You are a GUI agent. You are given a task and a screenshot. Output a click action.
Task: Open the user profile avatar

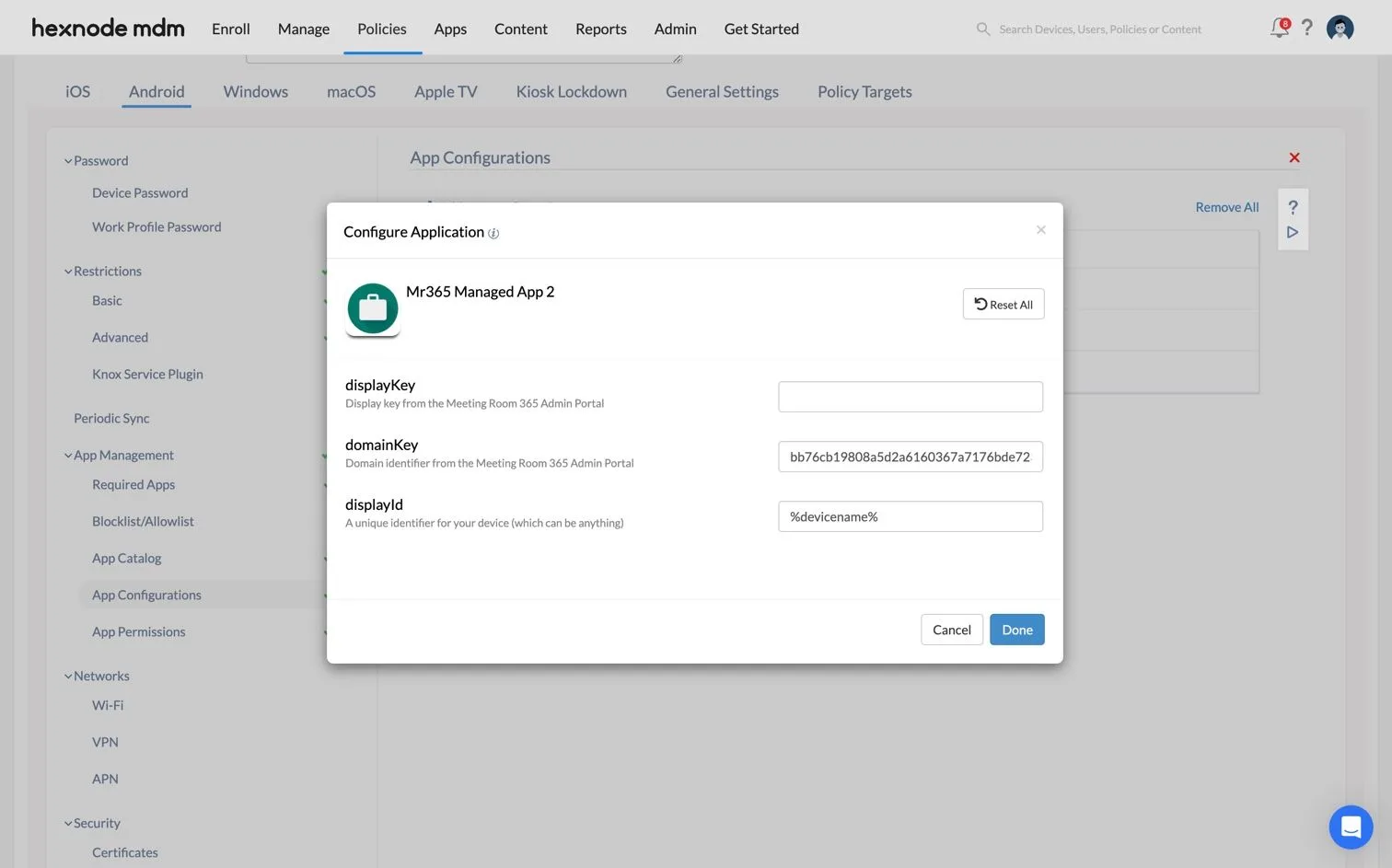(1340, 29)
